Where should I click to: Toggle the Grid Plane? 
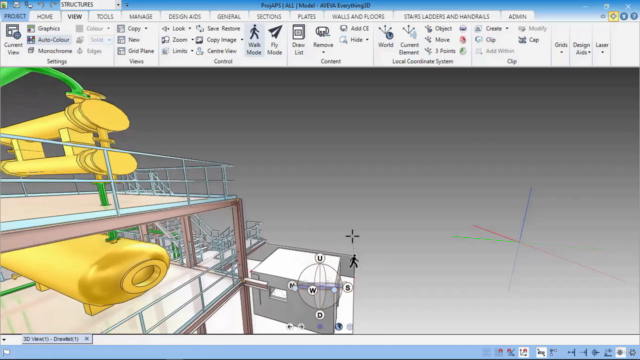coord(136,51)
